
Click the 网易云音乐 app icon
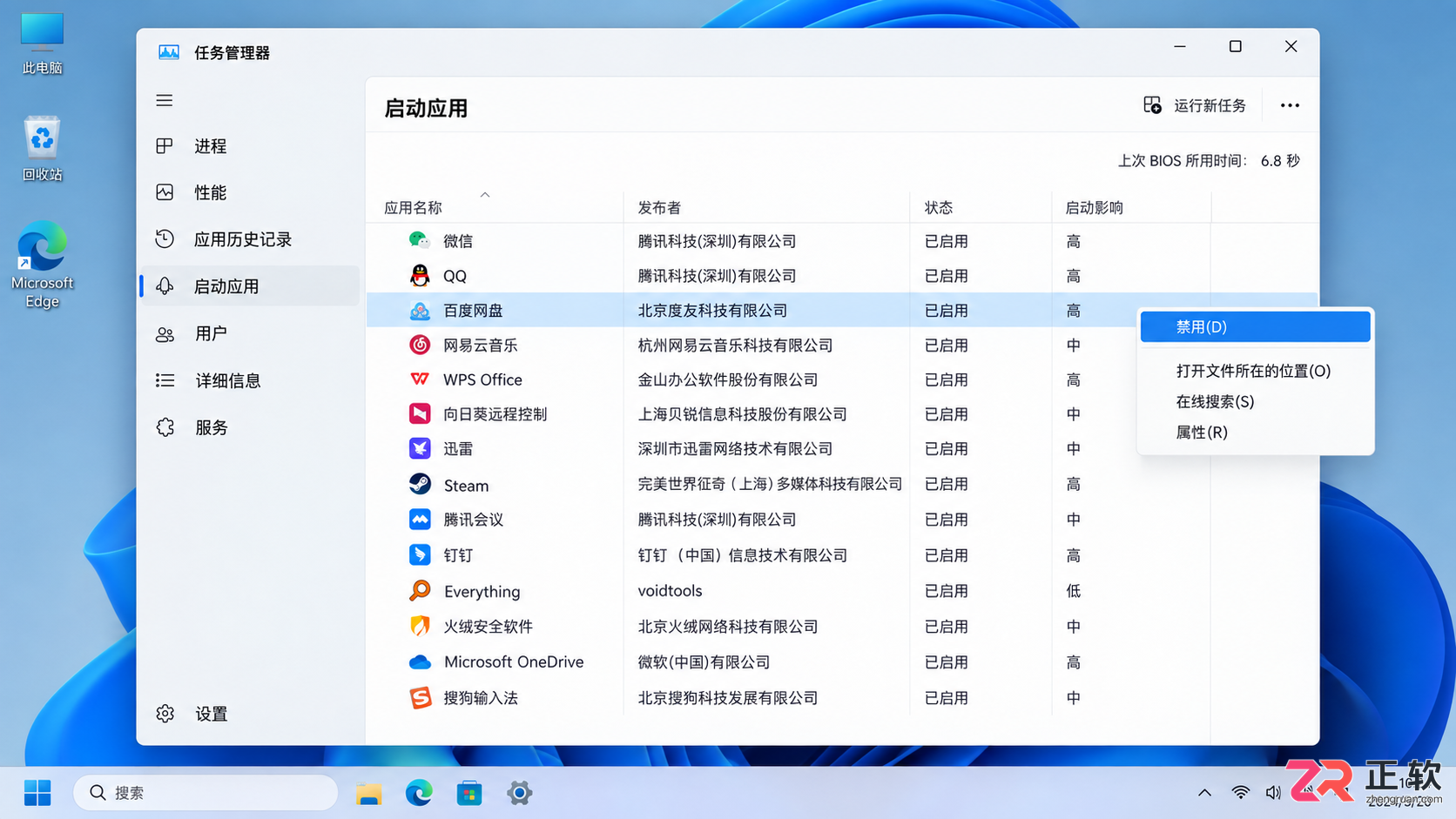tap(420, 345)
